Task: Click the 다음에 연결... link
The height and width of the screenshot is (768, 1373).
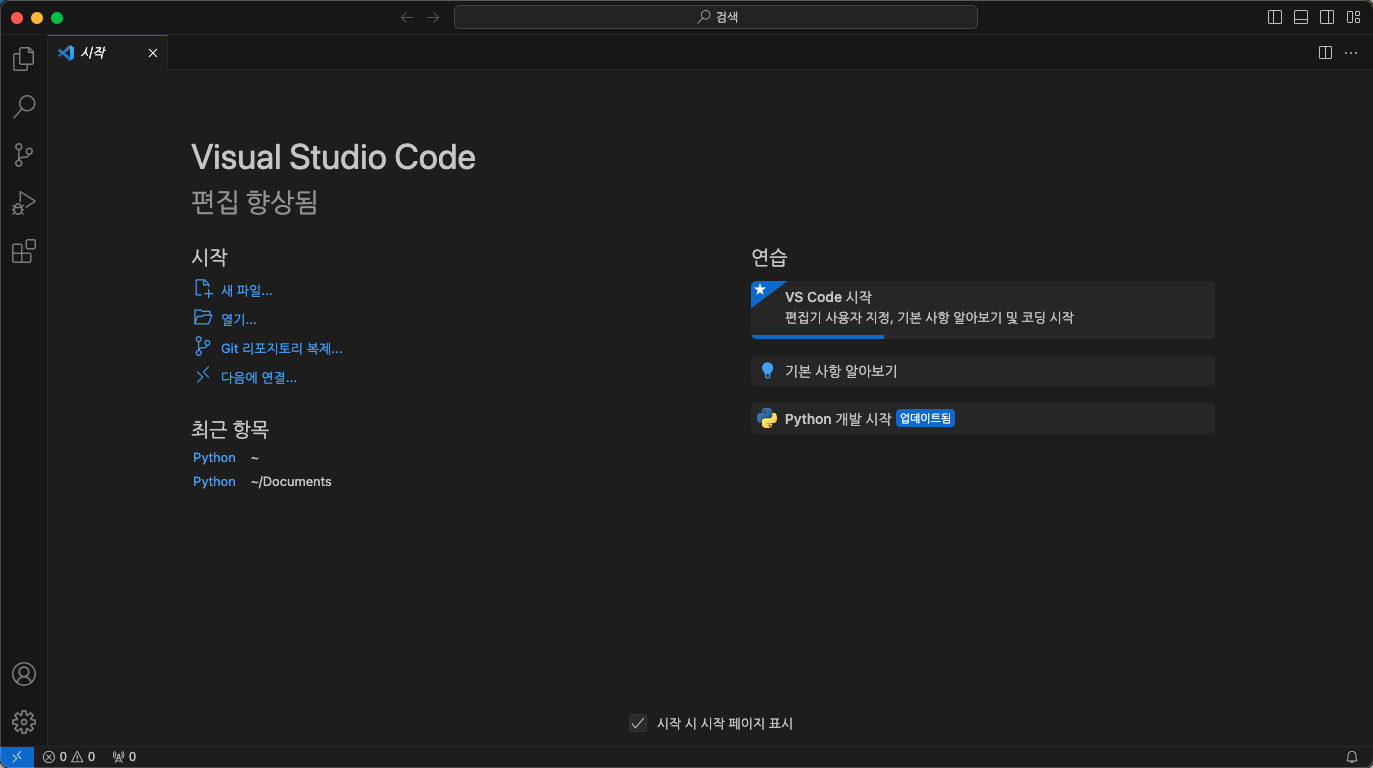Action: (245, 377)
